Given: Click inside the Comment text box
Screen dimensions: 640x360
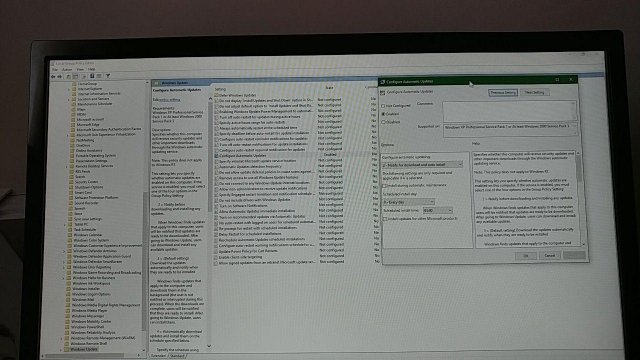Looking at the screenshot, I should pos(509,111).
